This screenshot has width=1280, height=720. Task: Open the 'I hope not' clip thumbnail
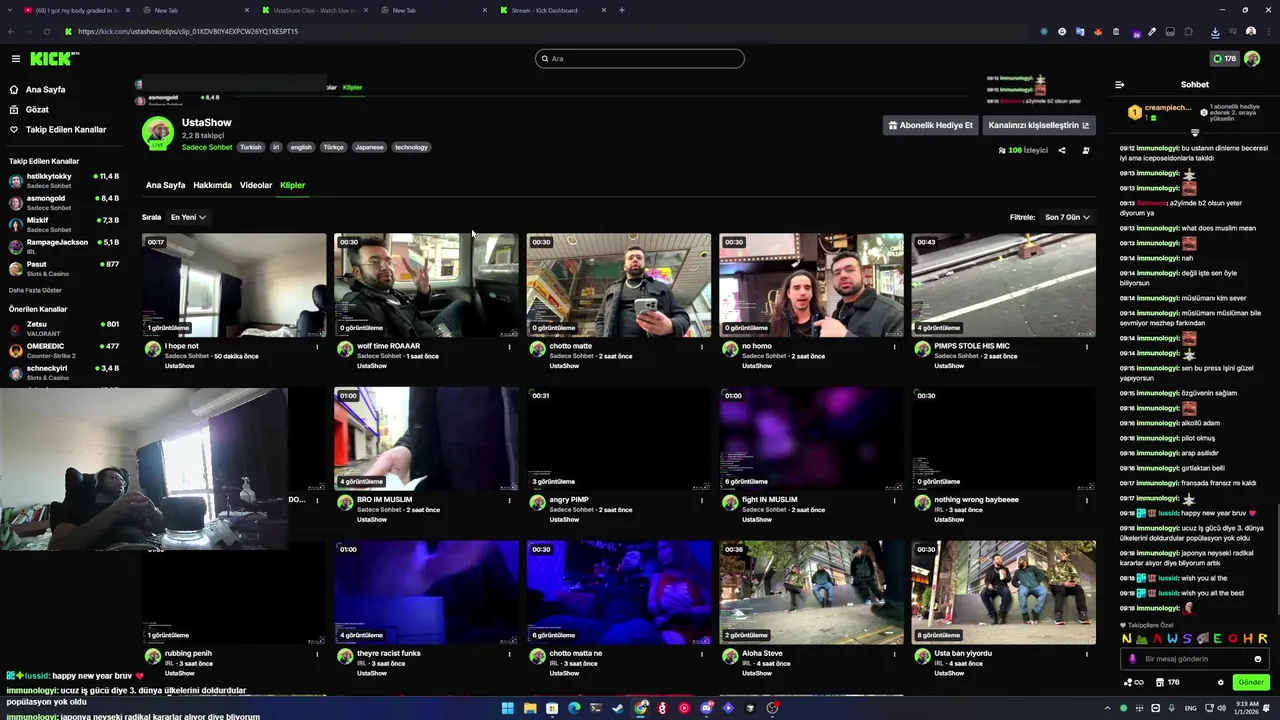[234, 285]
